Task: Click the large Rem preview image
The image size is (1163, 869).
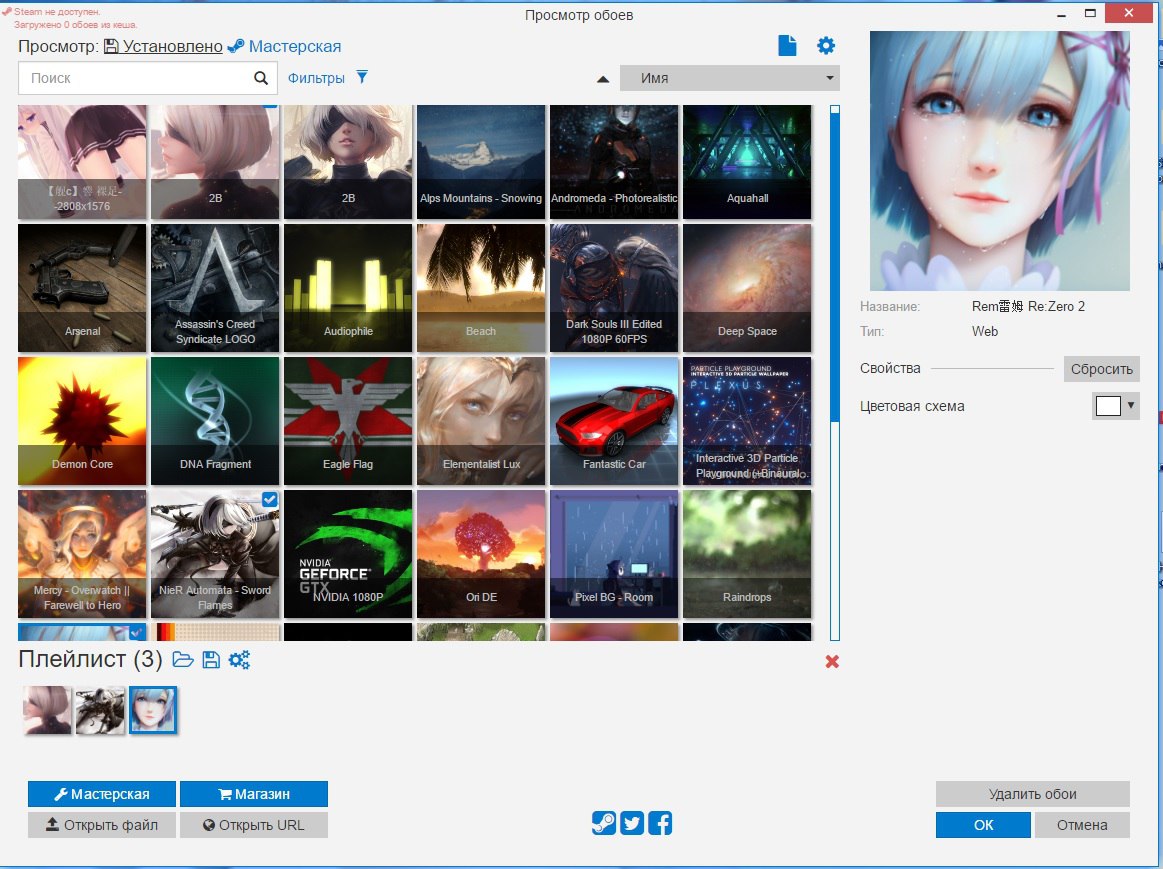Action: coord(1000,161)
